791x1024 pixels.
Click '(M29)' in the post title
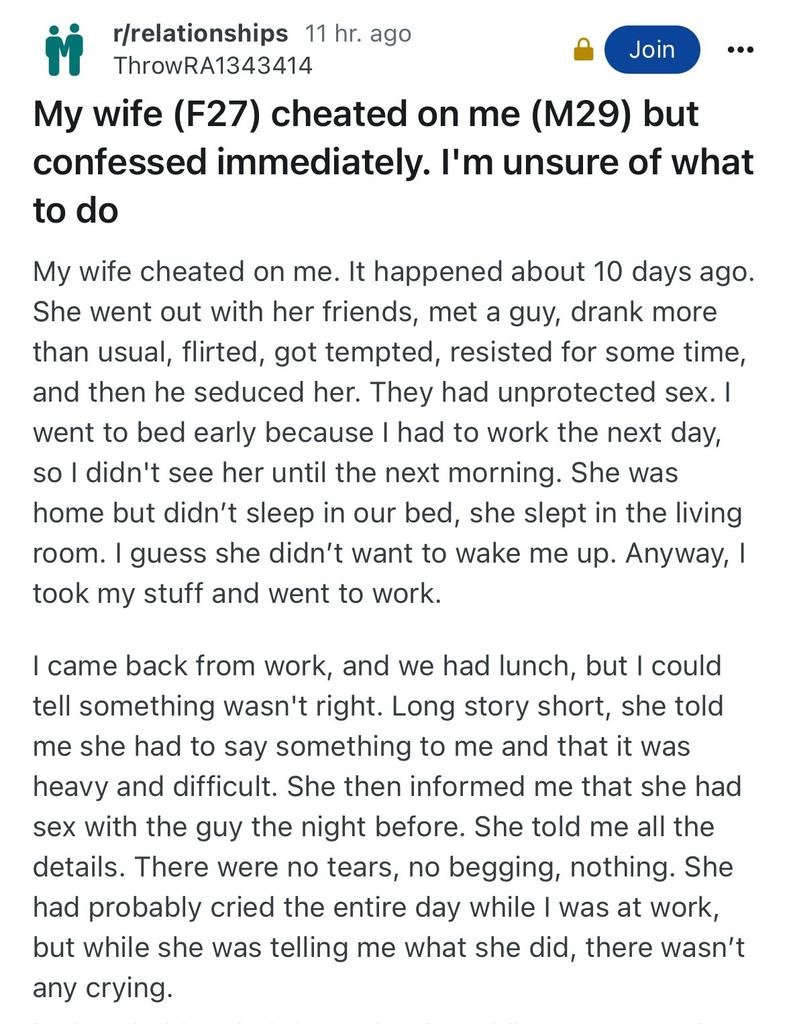(569, 114)
